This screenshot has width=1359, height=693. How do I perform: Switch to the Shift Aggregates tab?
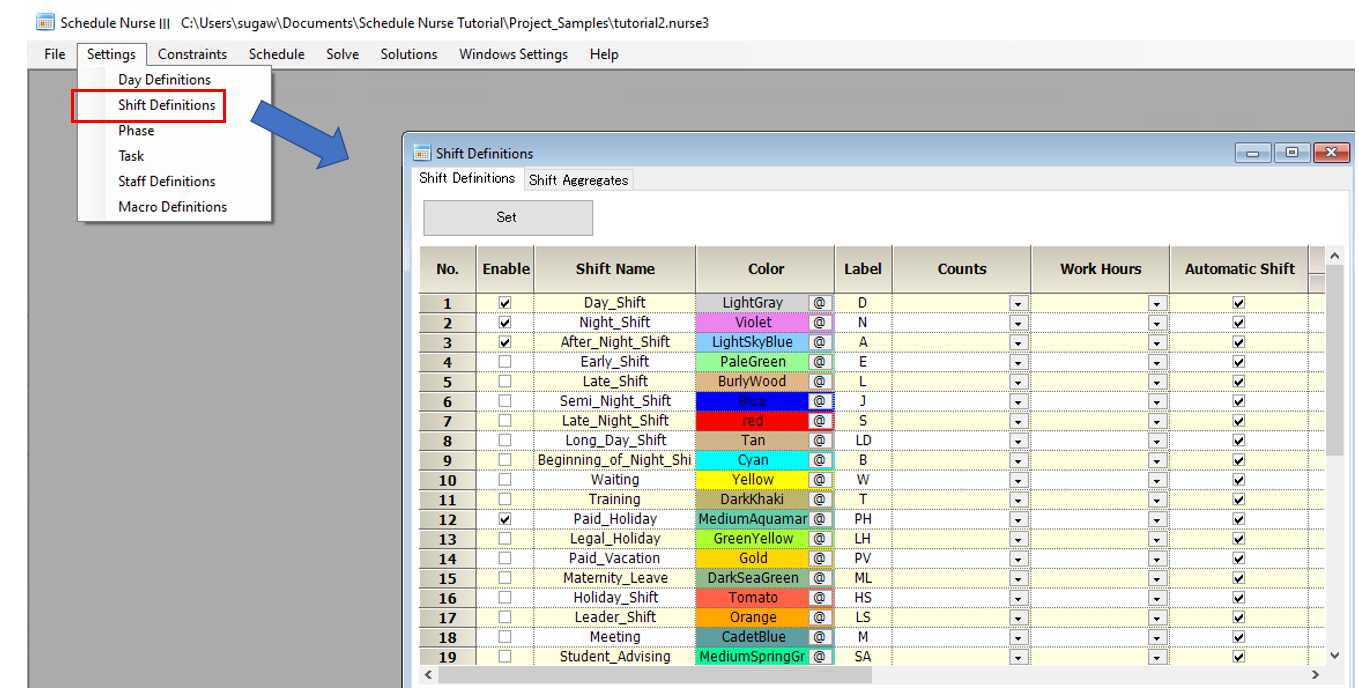[x=578, y=180]
